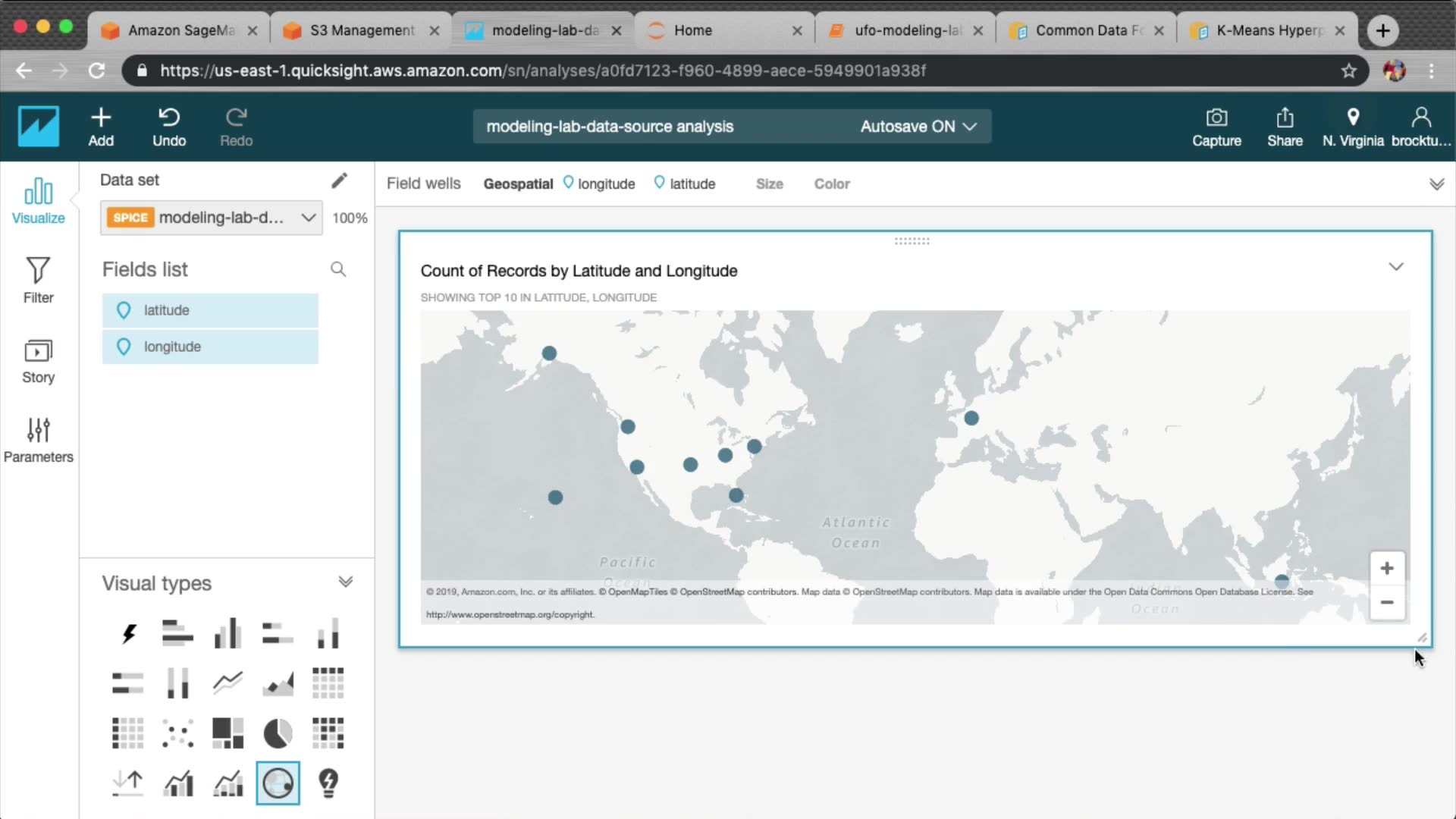
Task: Open the map visual options menu
Action: click(1396, 267)
